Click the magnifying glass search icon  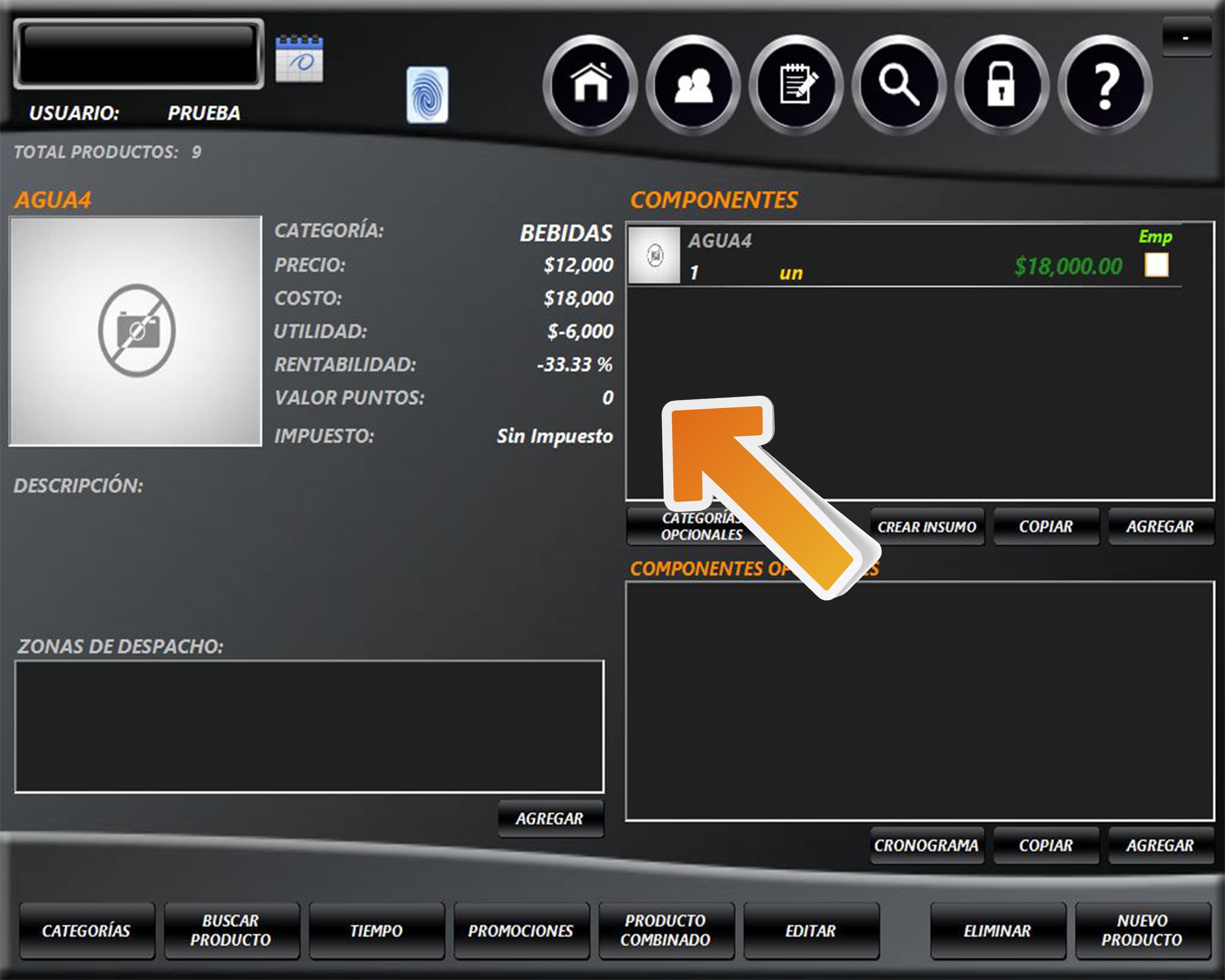tap(899, 85)
